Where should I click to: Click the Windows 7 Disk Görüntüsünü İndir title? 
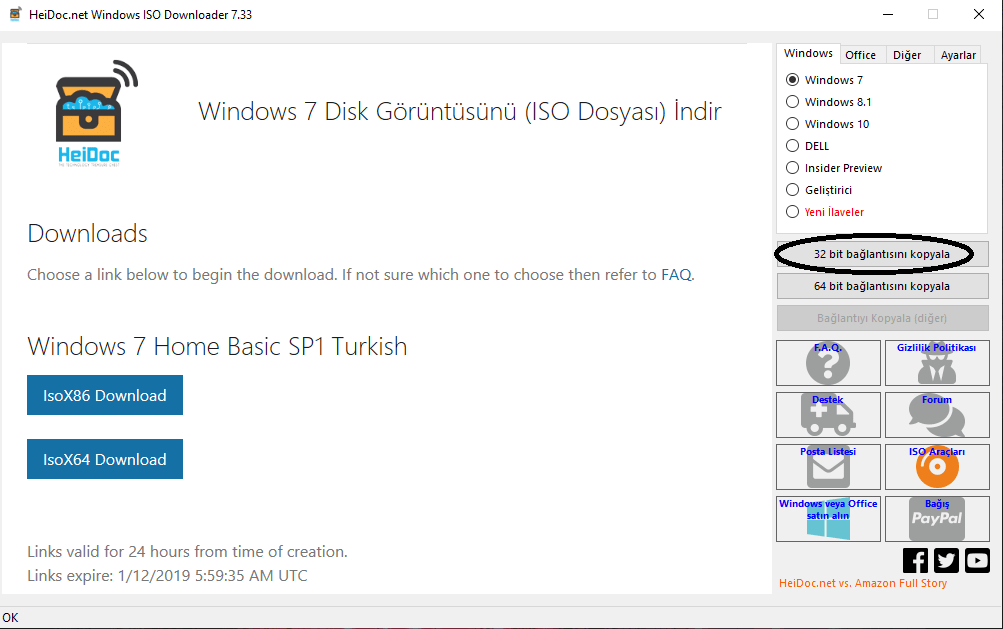click(460, 111)
